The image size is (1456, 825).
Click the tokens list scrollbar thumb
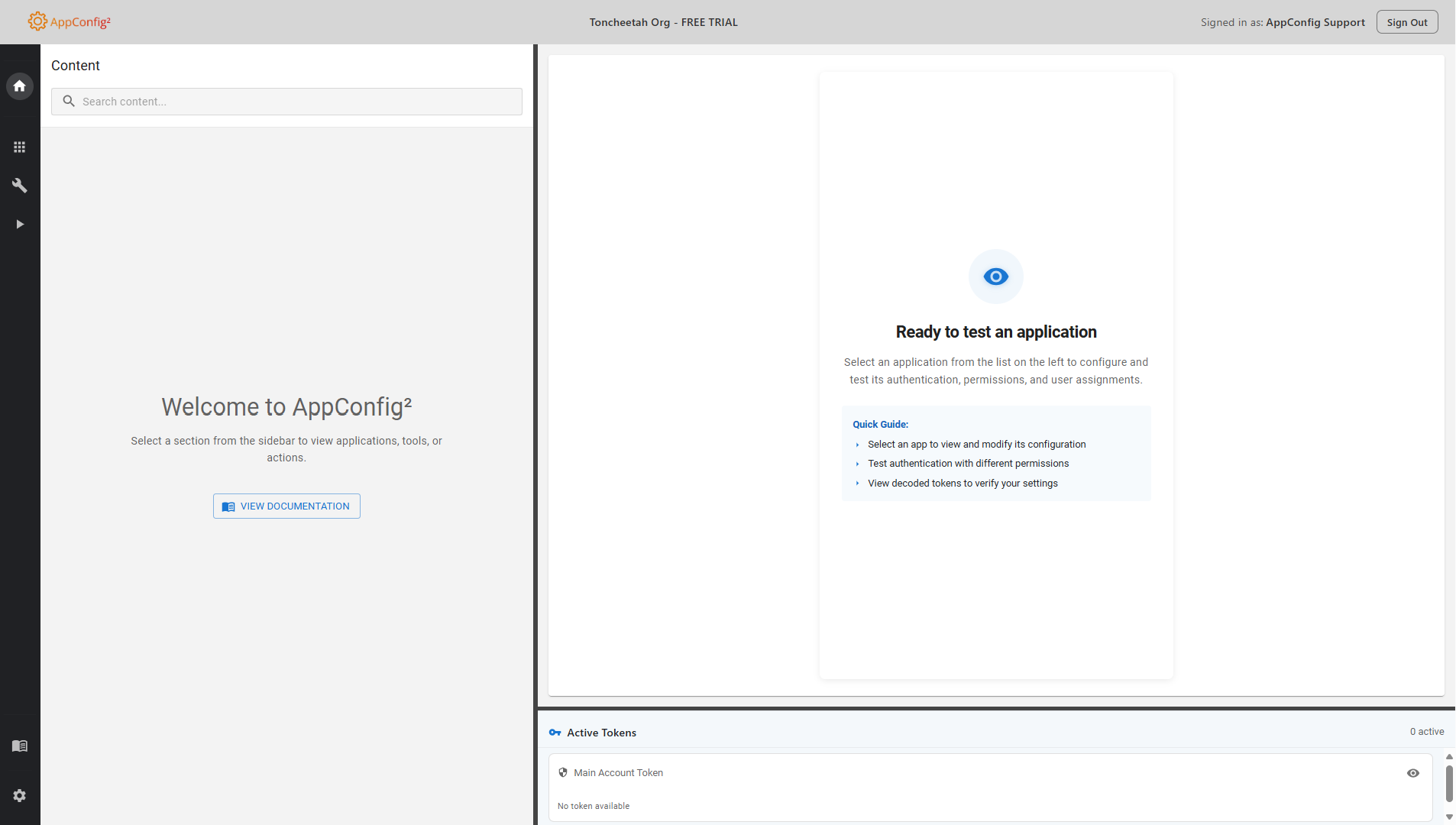pos(1449,783)
